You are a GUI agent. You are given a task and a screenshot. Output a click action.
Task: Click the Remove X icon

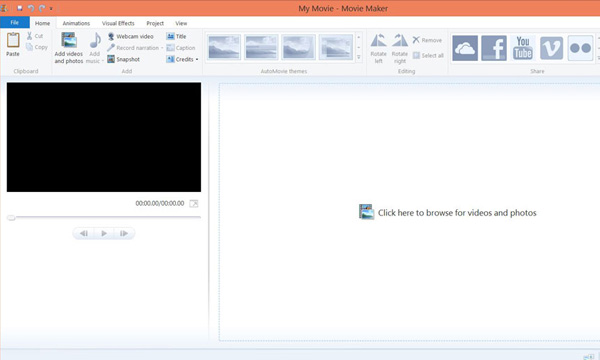coord(416,40)
